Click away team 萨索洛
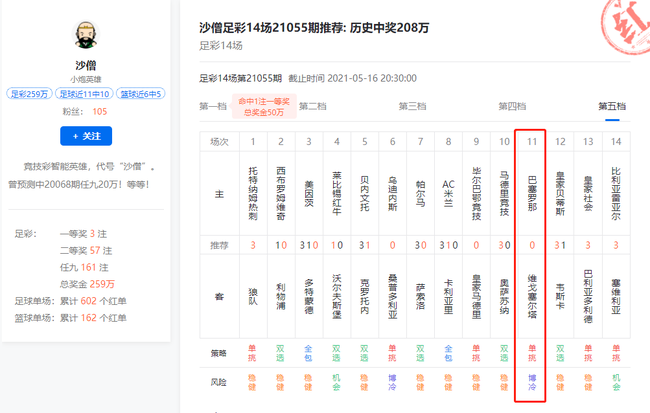 [x=420, y=296]
